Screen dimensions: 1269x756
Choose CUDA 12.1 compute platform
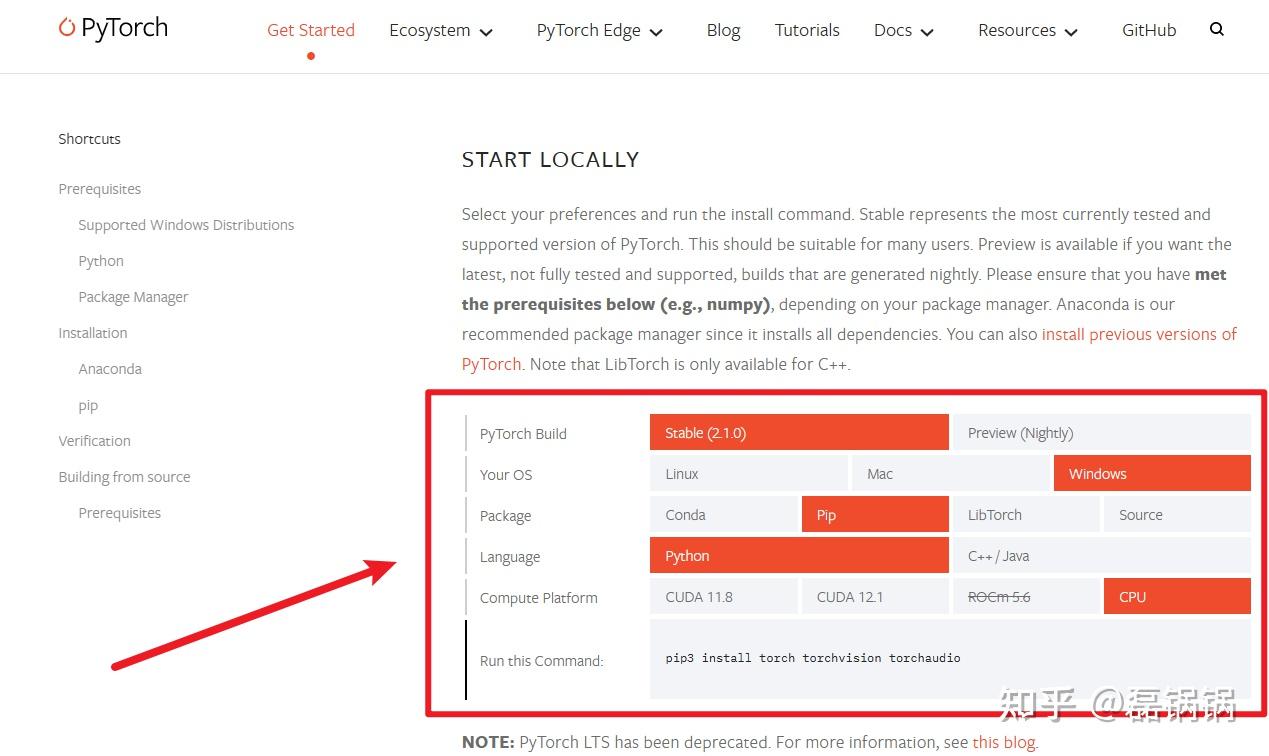point(875,596)
